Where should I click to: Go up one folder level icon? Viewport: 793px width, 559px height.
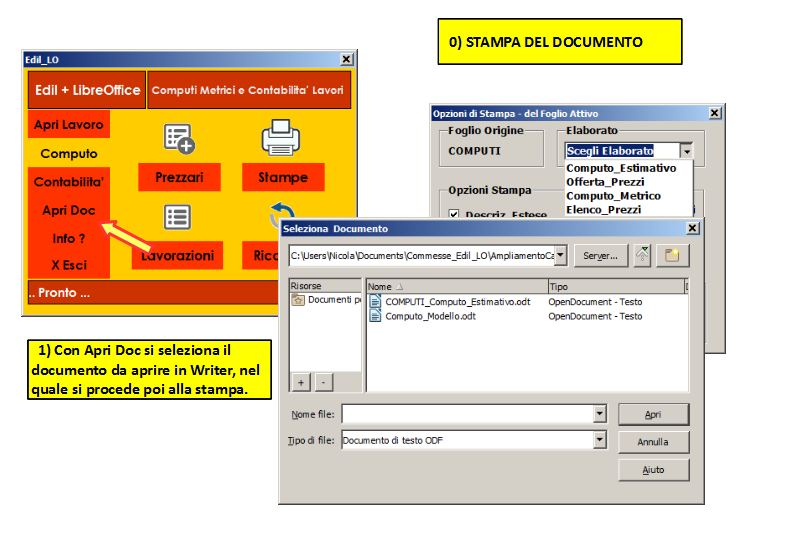coord(642,255)
